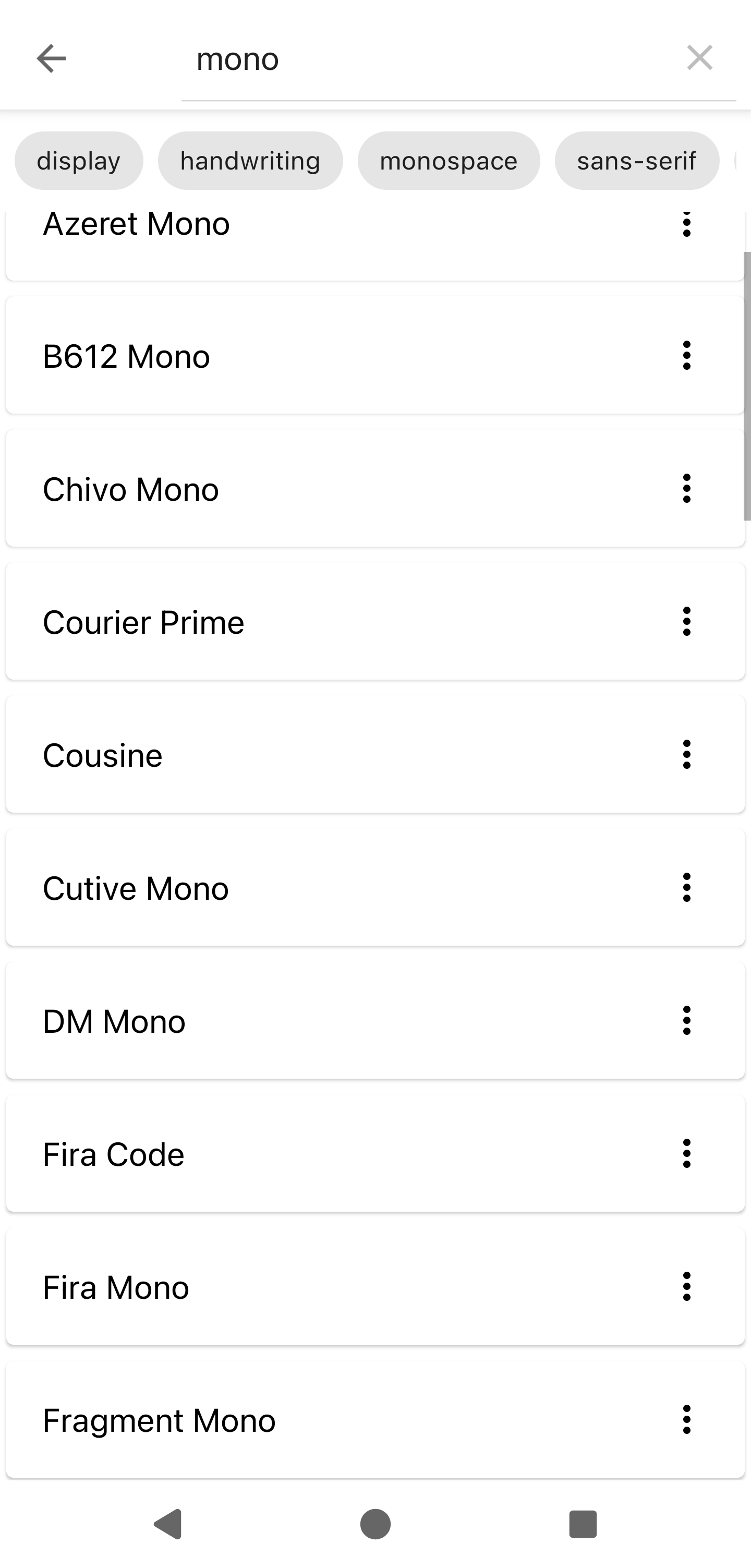Viewport: 751px width, 1568px height.
Task: Open options menu for Courier Prime
Action: pyautogui.click(x=686, y=621)
